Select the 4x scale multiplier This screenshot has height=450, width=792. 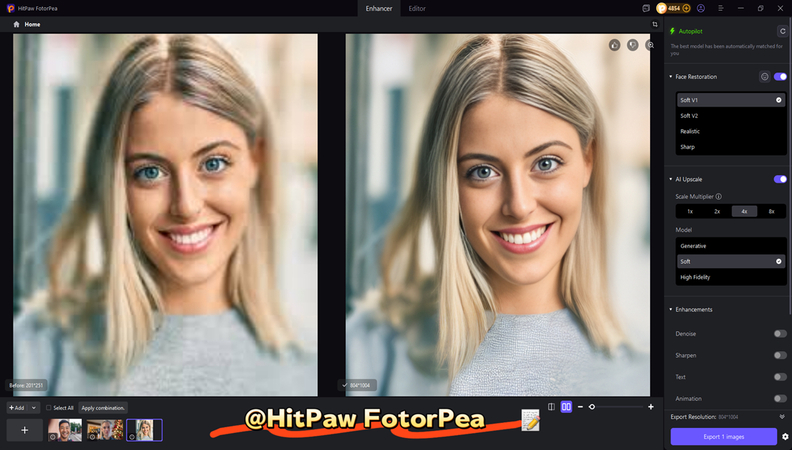[x=745, y=212]
